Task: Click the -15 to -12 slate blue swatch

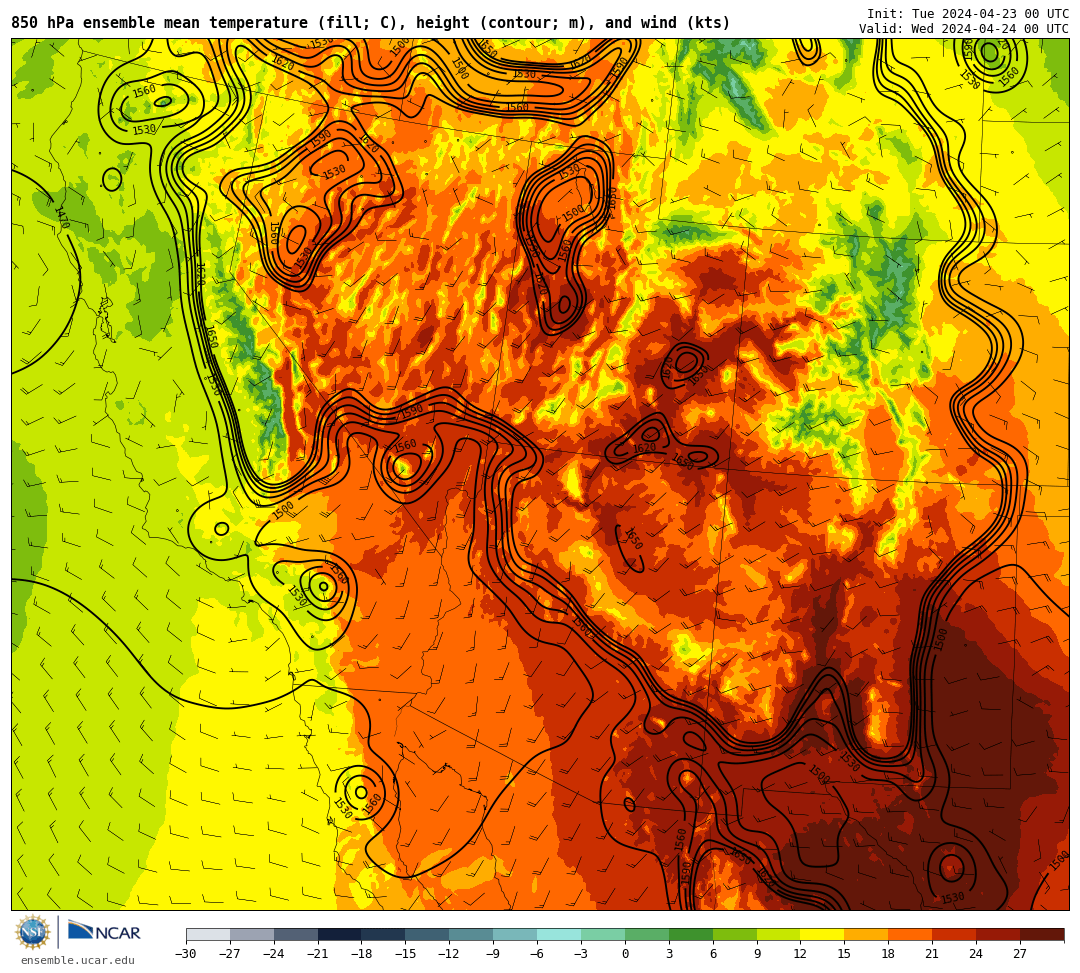Action: [428, 934]
